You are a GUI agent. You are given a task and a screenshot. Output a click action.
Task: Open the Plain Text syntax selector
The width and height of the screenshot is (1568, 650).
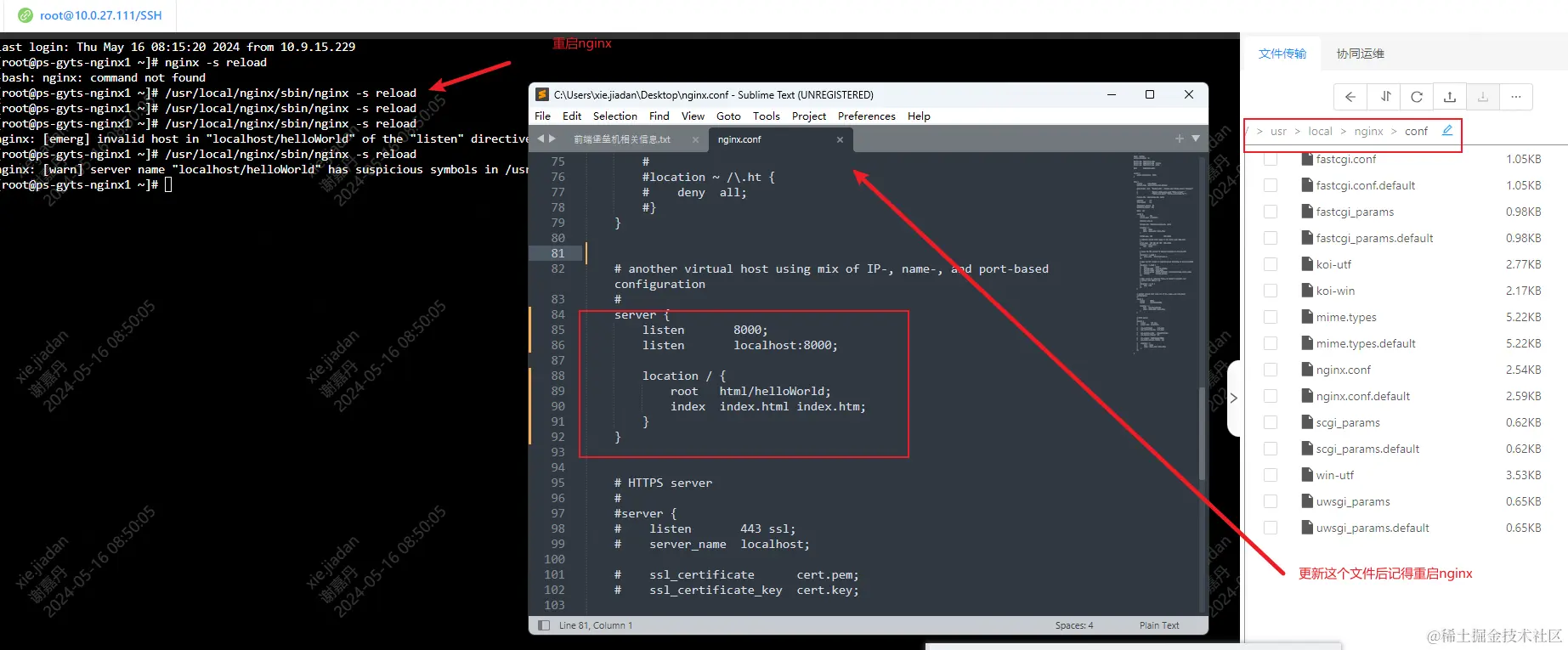point(1159,625)
